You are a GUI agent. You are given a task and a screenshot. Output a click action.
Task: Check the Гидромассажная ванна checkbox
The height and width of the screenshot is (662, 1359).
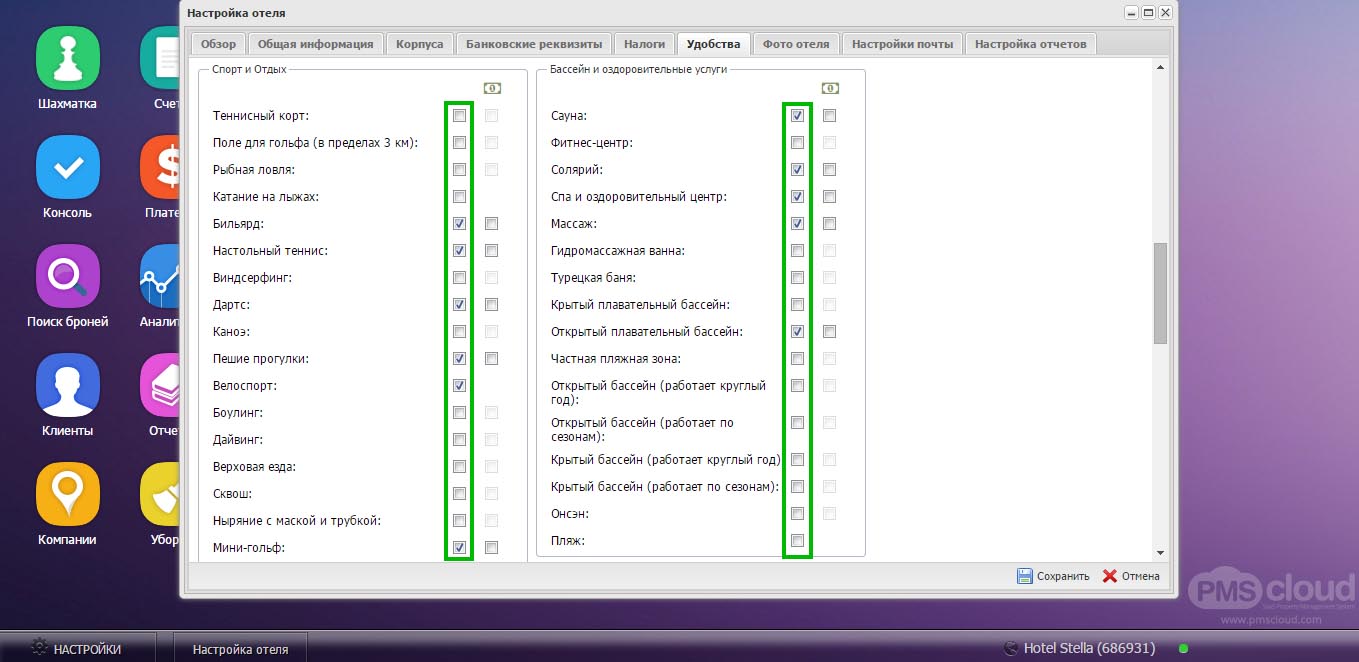pos(797,251)
